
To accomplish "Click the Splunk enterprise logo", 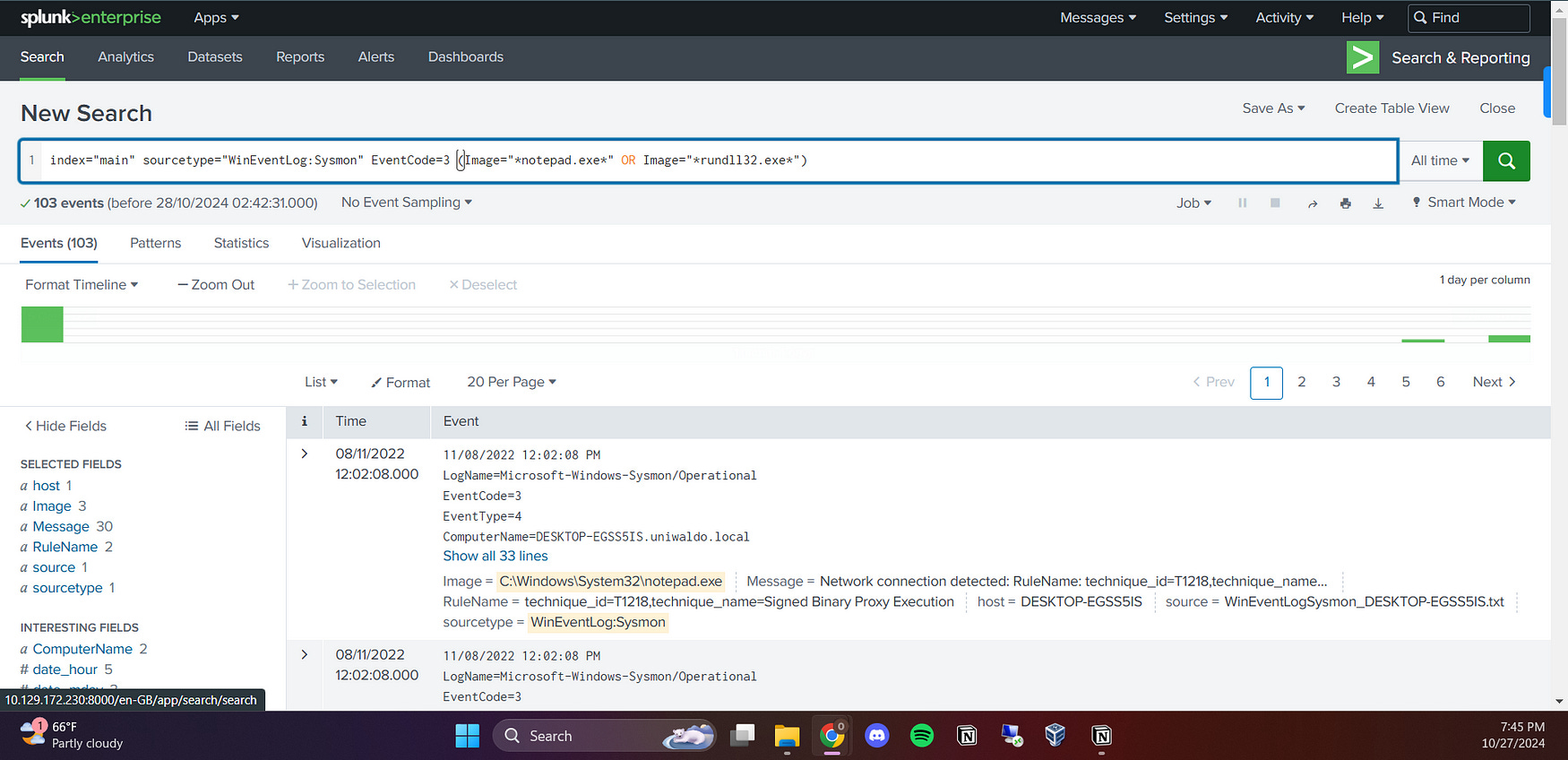I will [x=90, y=18].
